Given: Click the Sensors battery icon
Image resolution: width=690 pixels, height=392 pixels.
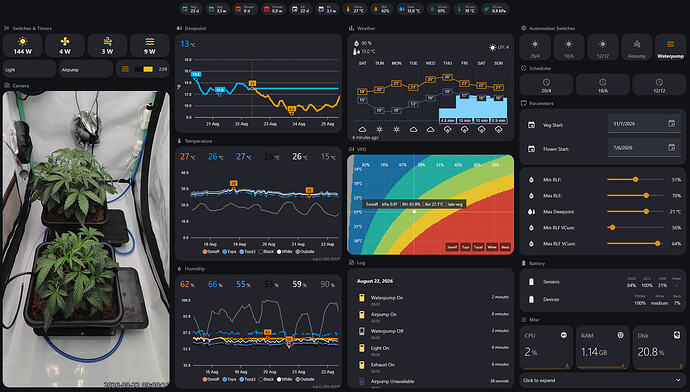Looking at the screenshot, I should pos(531,282).
